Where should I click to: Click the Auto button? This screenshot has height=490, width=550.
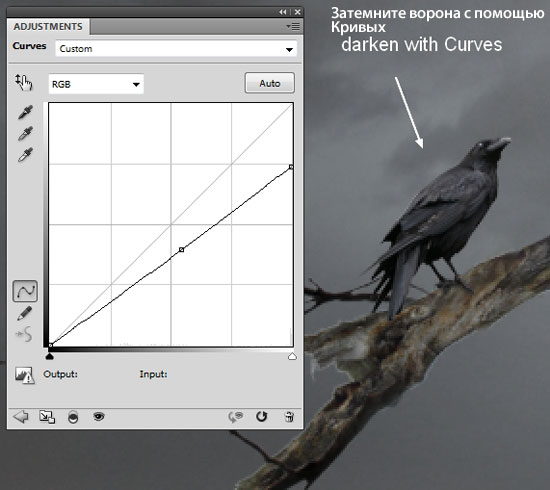[x=269, y=83]
